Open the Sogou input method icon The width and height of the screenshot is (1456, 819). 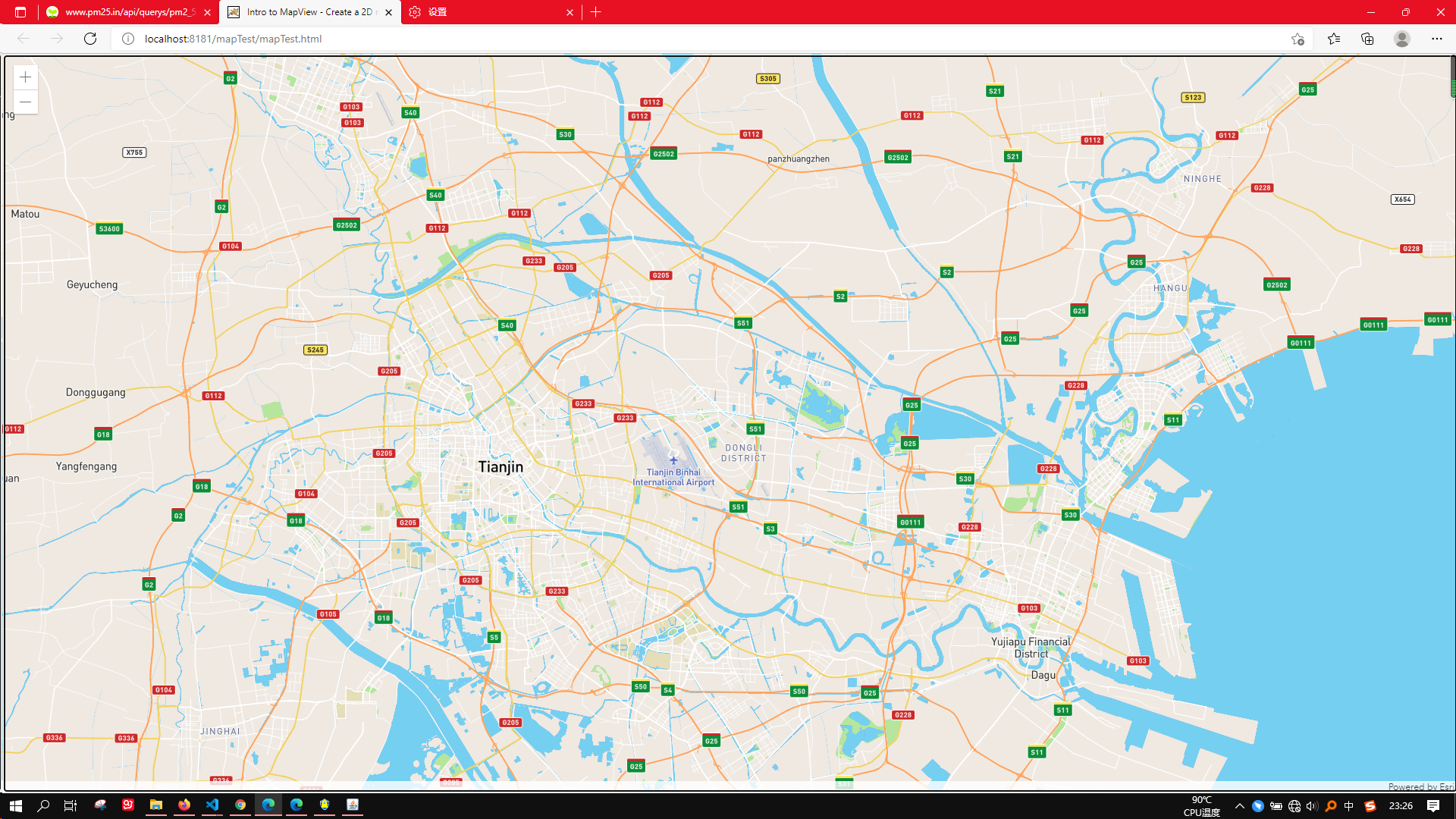coord(1370,806)
